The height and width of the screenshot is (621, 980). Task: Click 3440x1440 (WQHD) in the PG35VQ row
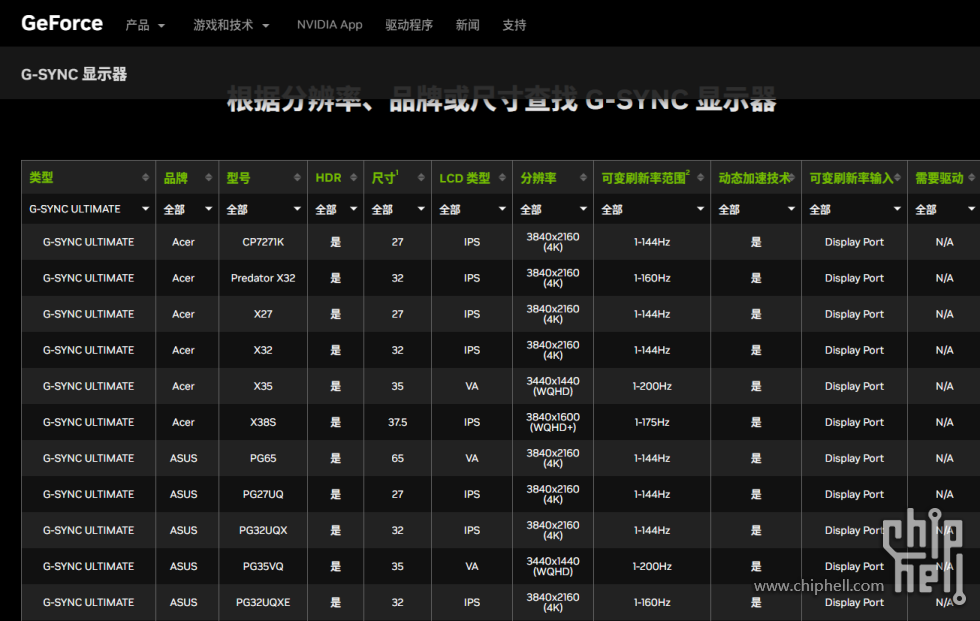click(x=553, y=567)
